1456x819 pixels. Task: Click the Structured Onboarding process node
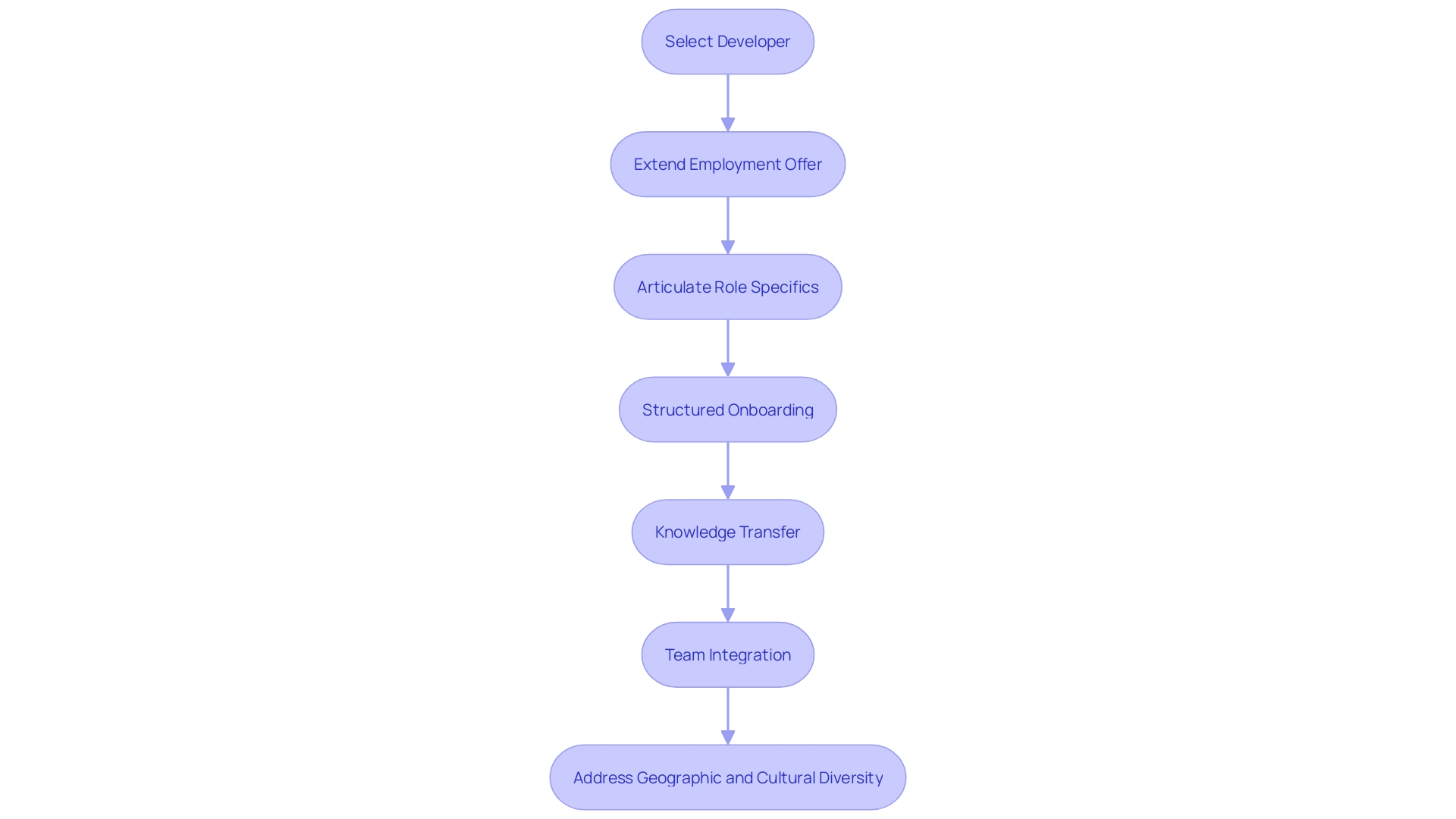[x=728, y=409]
